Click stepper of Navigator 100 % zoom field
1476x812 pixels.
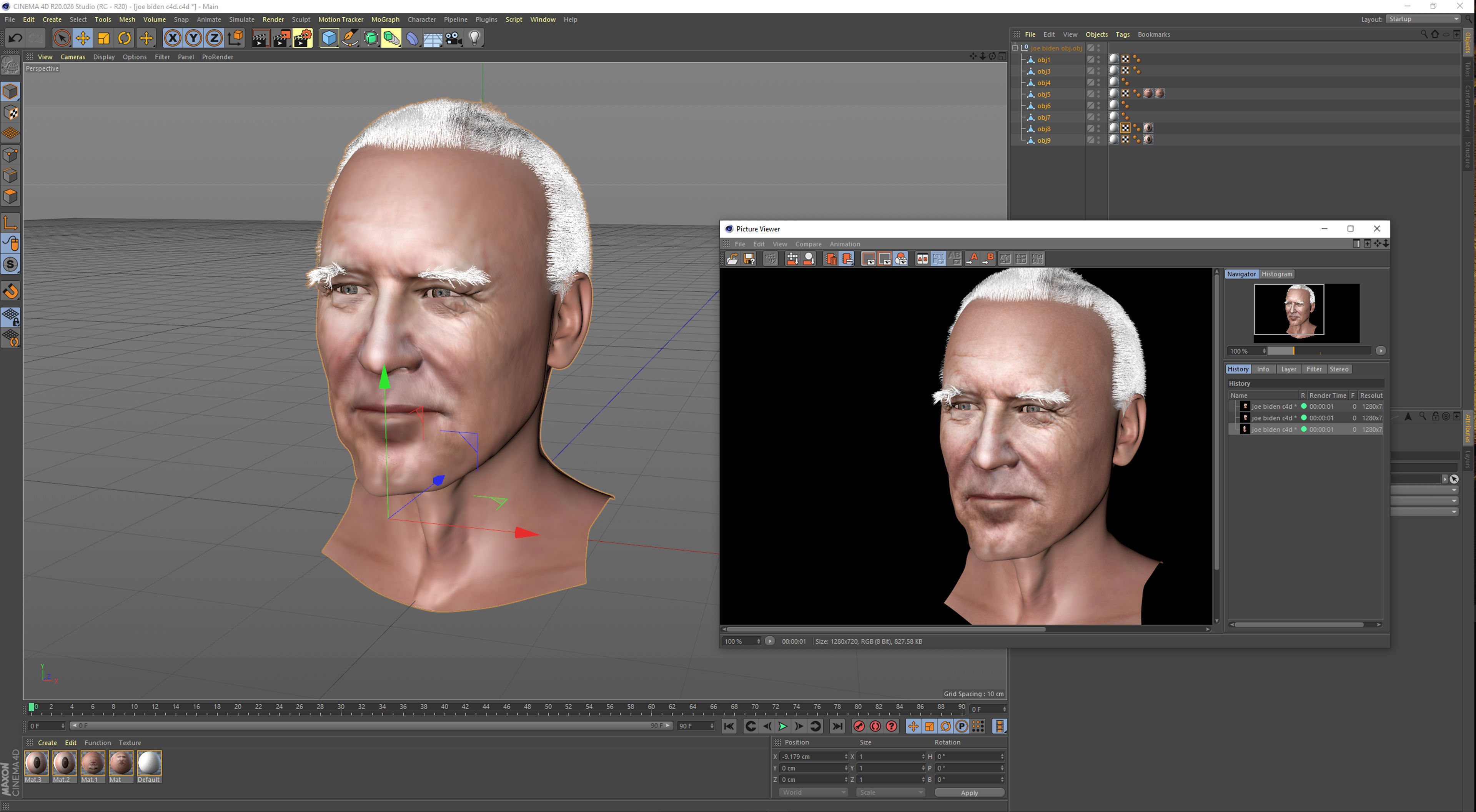click(1264, 351)
